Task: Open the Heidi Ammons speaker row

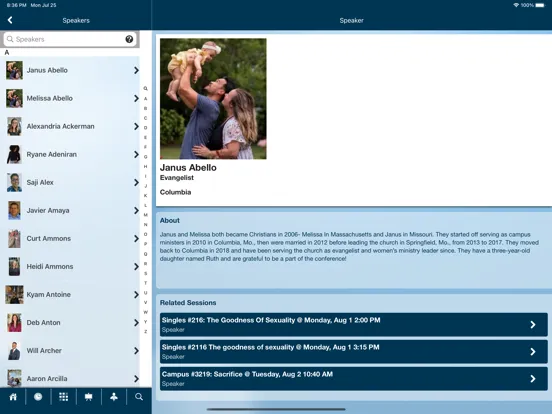Action: [71, 266]
